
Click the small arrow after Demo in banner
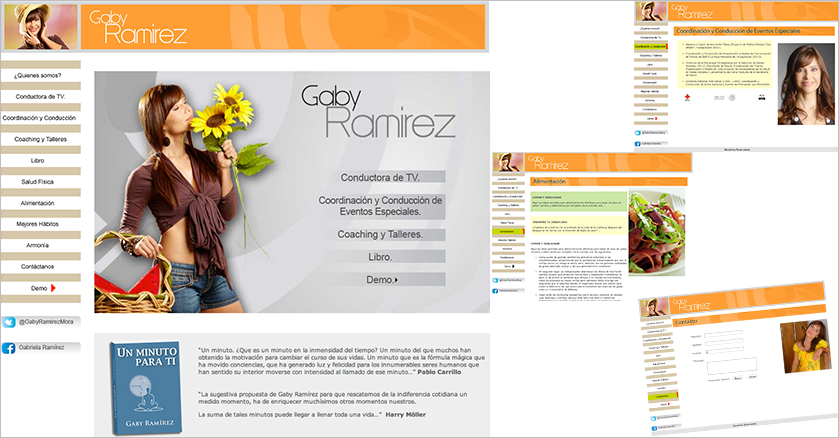[396, 280]
